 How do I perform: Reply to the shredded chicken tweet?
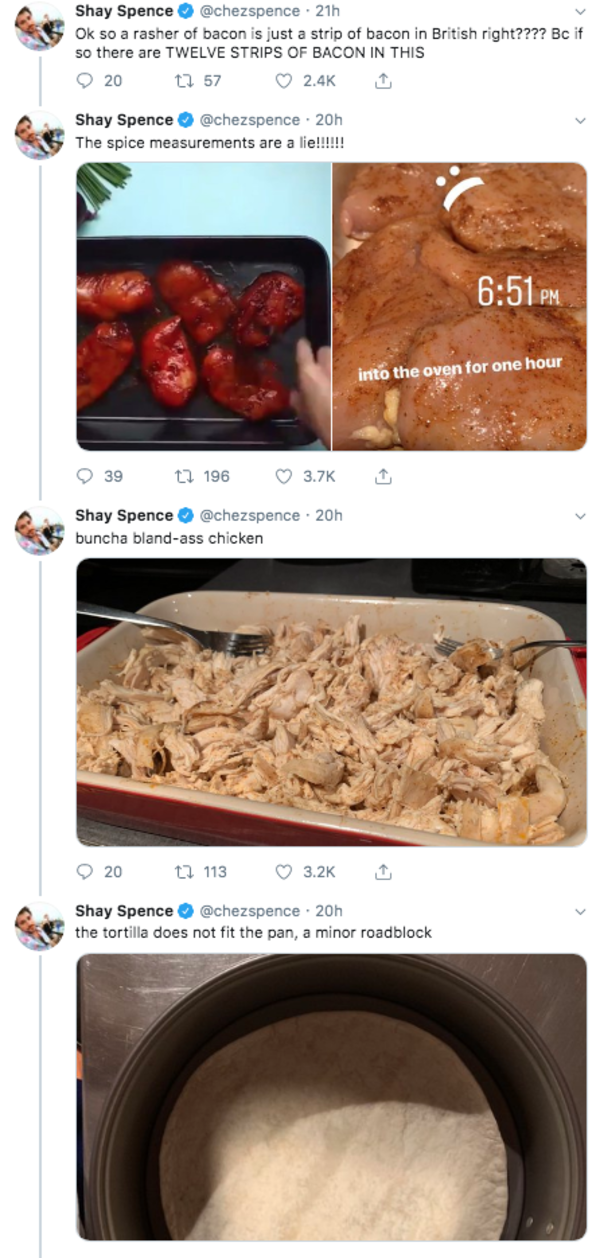pos(85,872)
